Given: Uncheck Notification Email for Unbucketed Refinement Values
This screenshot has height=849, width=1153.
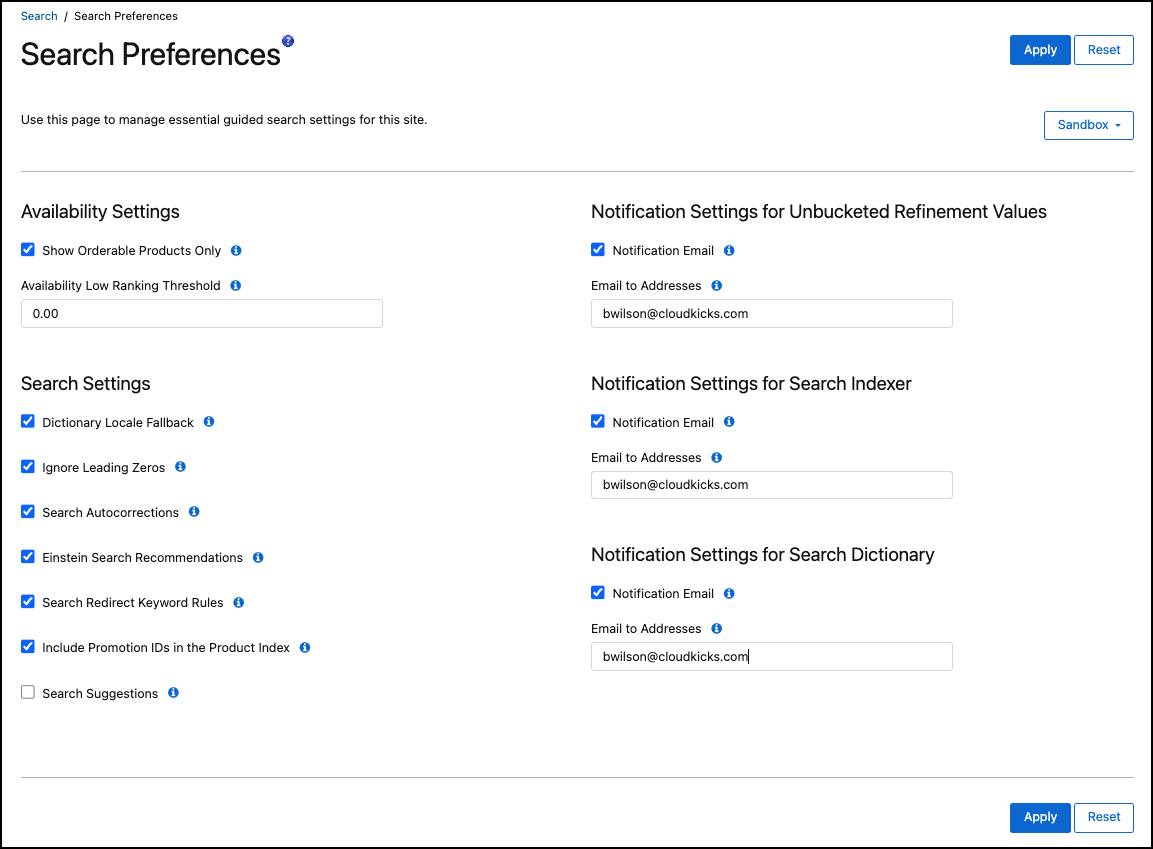Looking at the screenshot, I should click(x=598, y=250).
